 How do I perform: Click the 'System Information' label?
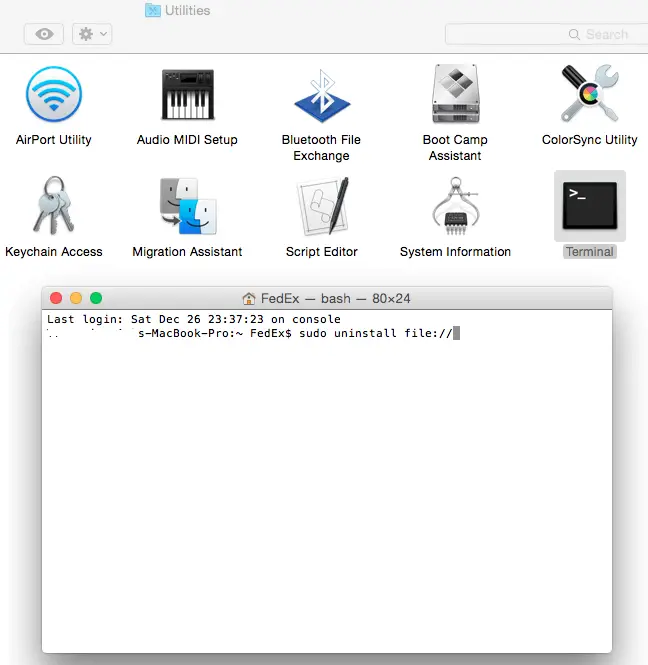click(455, 251)
